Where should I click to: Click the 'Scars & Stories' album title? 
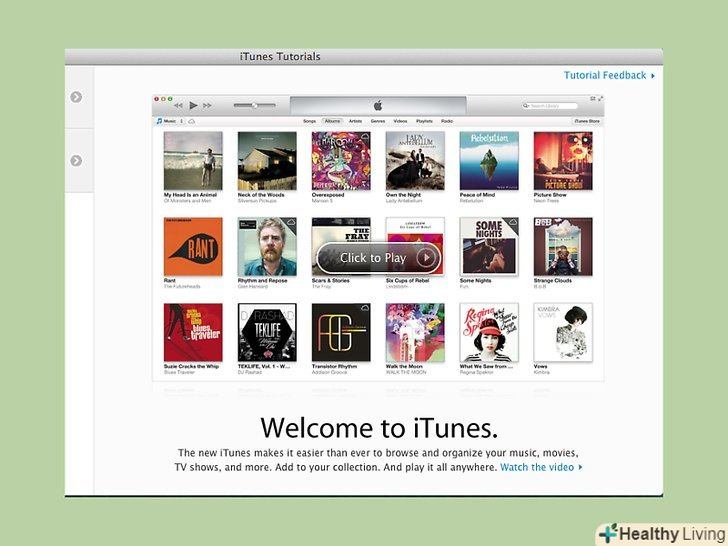[x=331, y=280]
